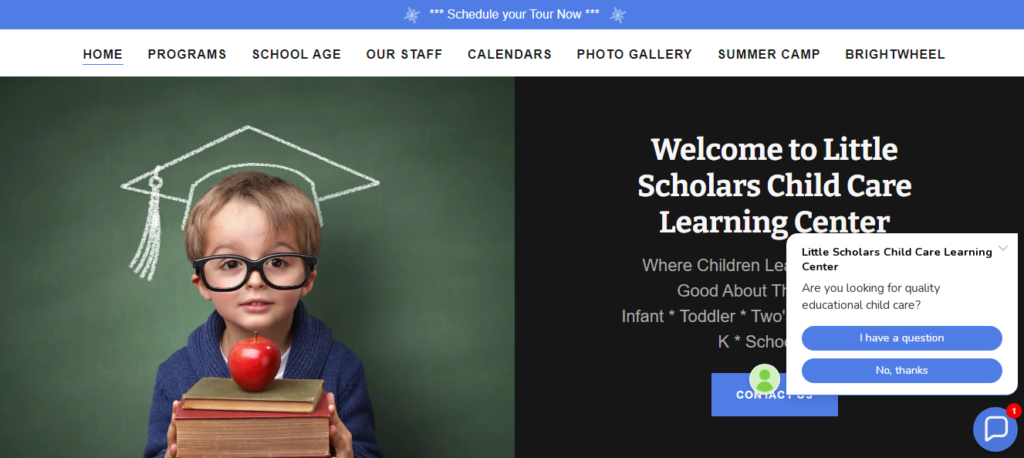The height and width of the screenshot is (458, 1024).
Task: Open the Summer Camp page
Action: 769,54
